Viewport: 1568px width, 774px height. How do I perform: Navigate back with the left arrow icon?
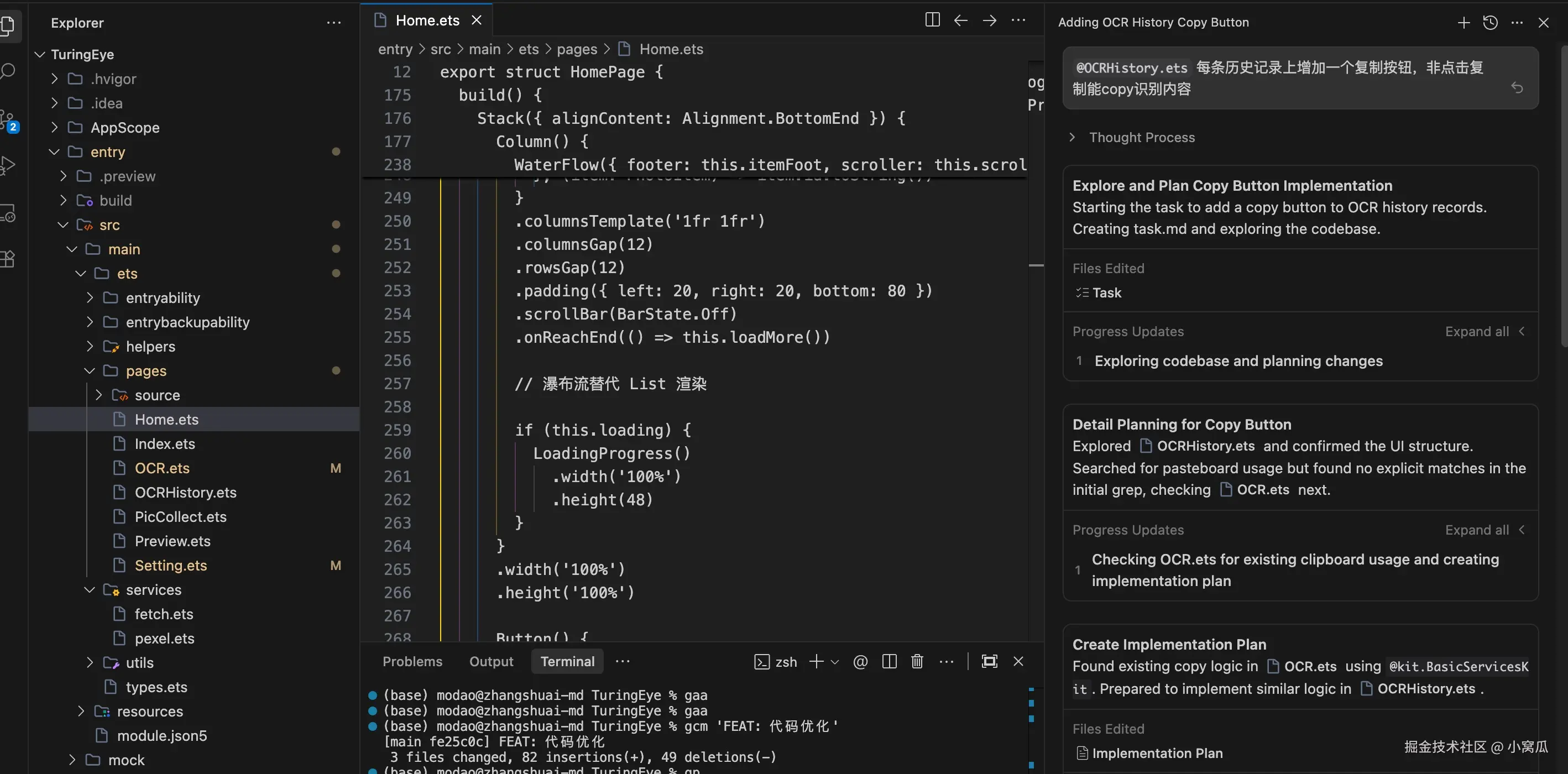[x=960, y=20]
